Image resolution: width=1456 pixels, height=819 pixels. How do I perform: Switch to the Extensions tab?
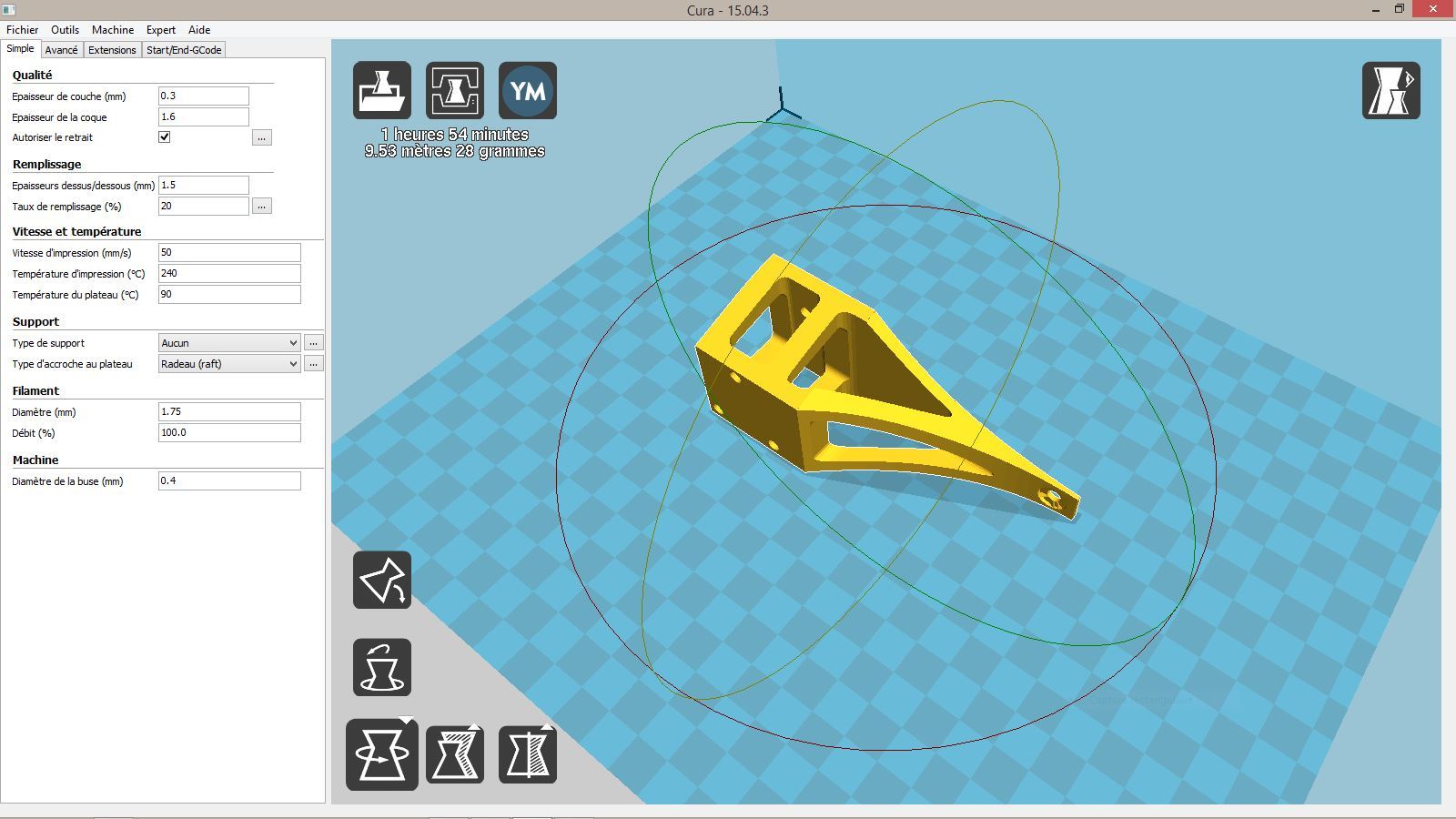(112, 50)
